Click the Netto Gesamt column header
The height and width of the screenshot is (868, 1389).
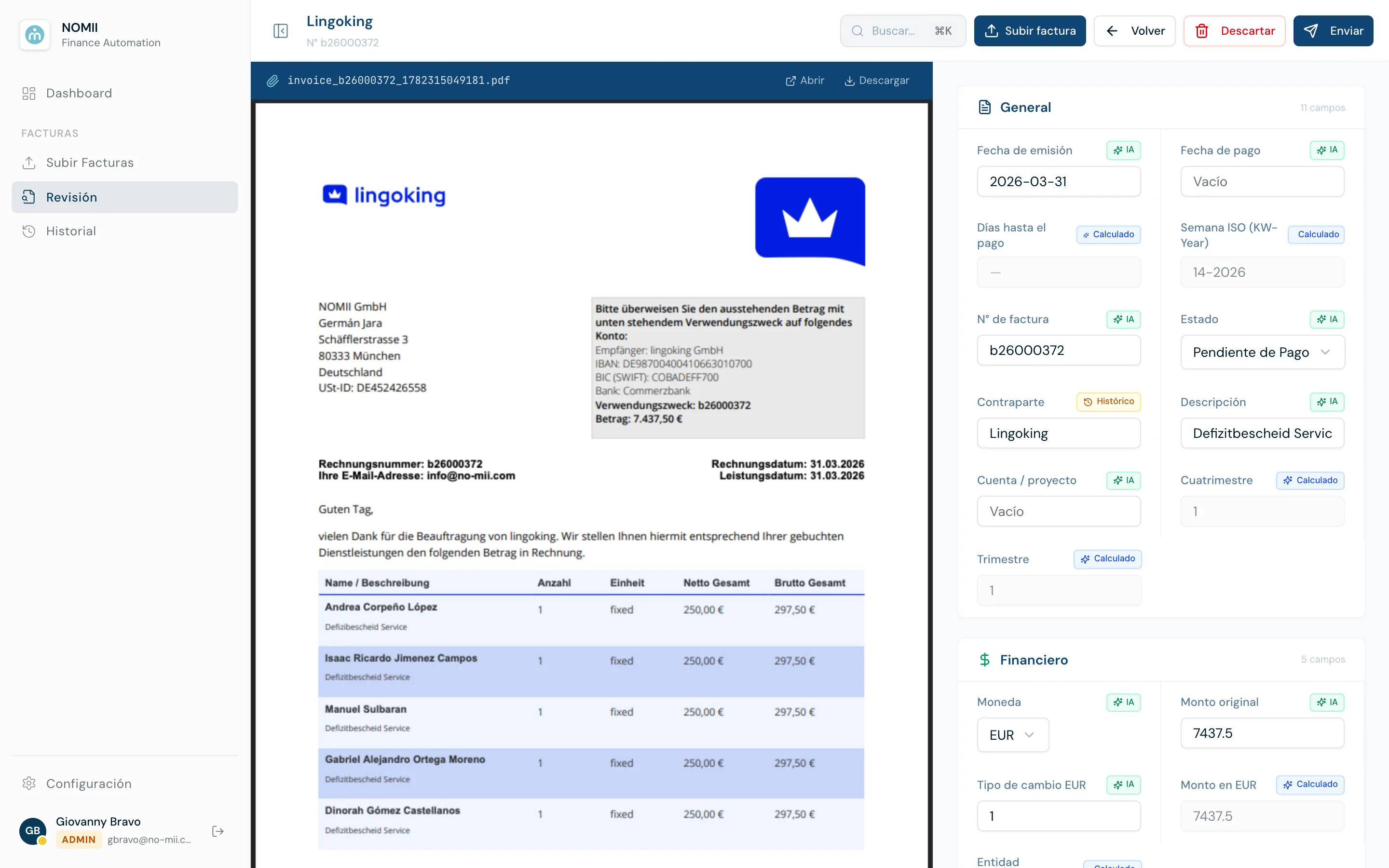click(716, 583)
